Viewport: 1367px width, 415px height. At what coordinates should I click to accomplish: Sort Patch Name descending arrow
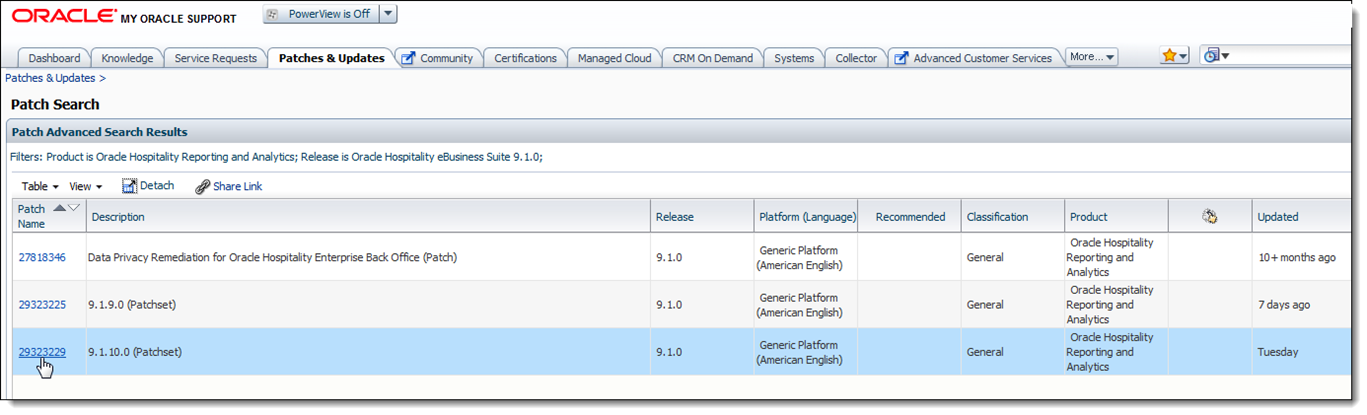[74, 208]
